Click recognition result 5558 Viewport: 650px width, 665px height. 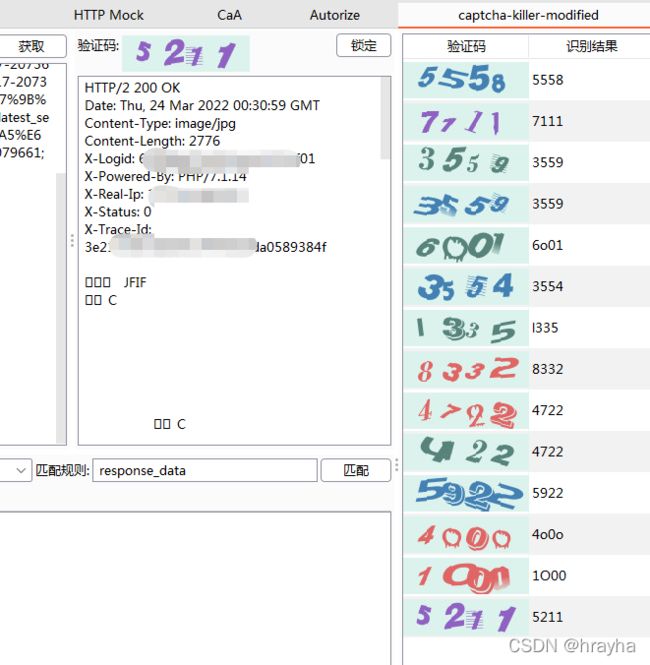[x=548, y=80]
